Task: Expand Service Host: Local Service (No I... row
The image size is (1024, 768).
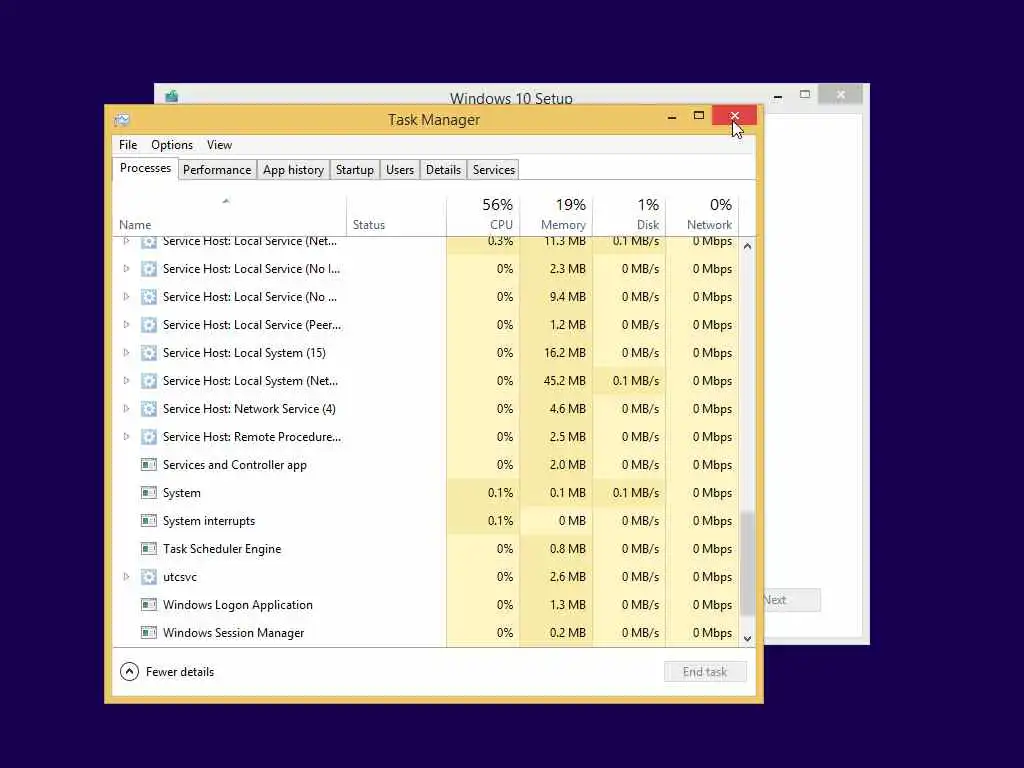Action: (126, 268)
